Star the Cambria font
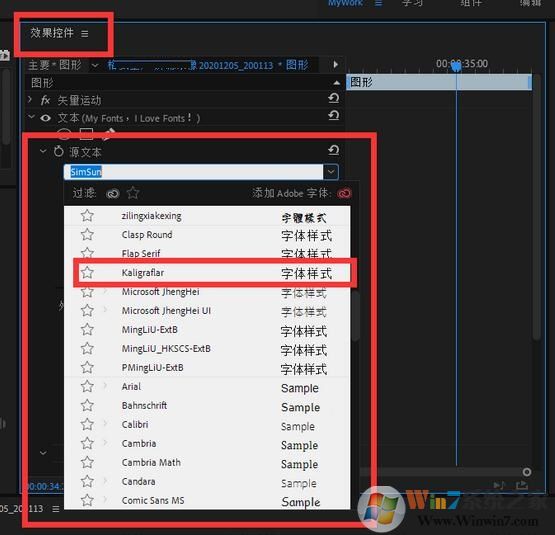 [87, 443]
